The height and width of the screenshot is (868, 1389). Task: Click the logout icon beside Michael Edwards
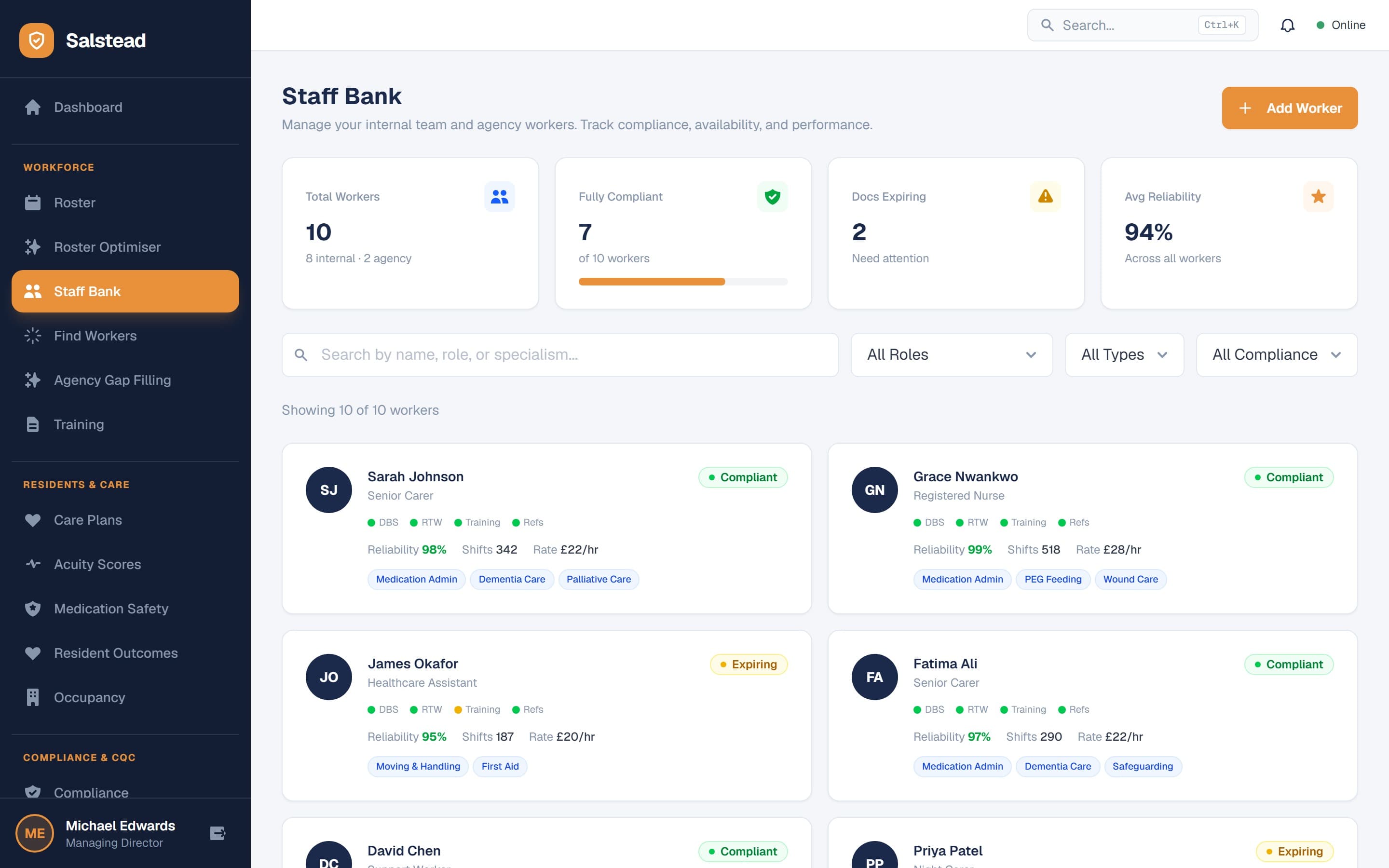pyautogui.click(x=218, y=833)
